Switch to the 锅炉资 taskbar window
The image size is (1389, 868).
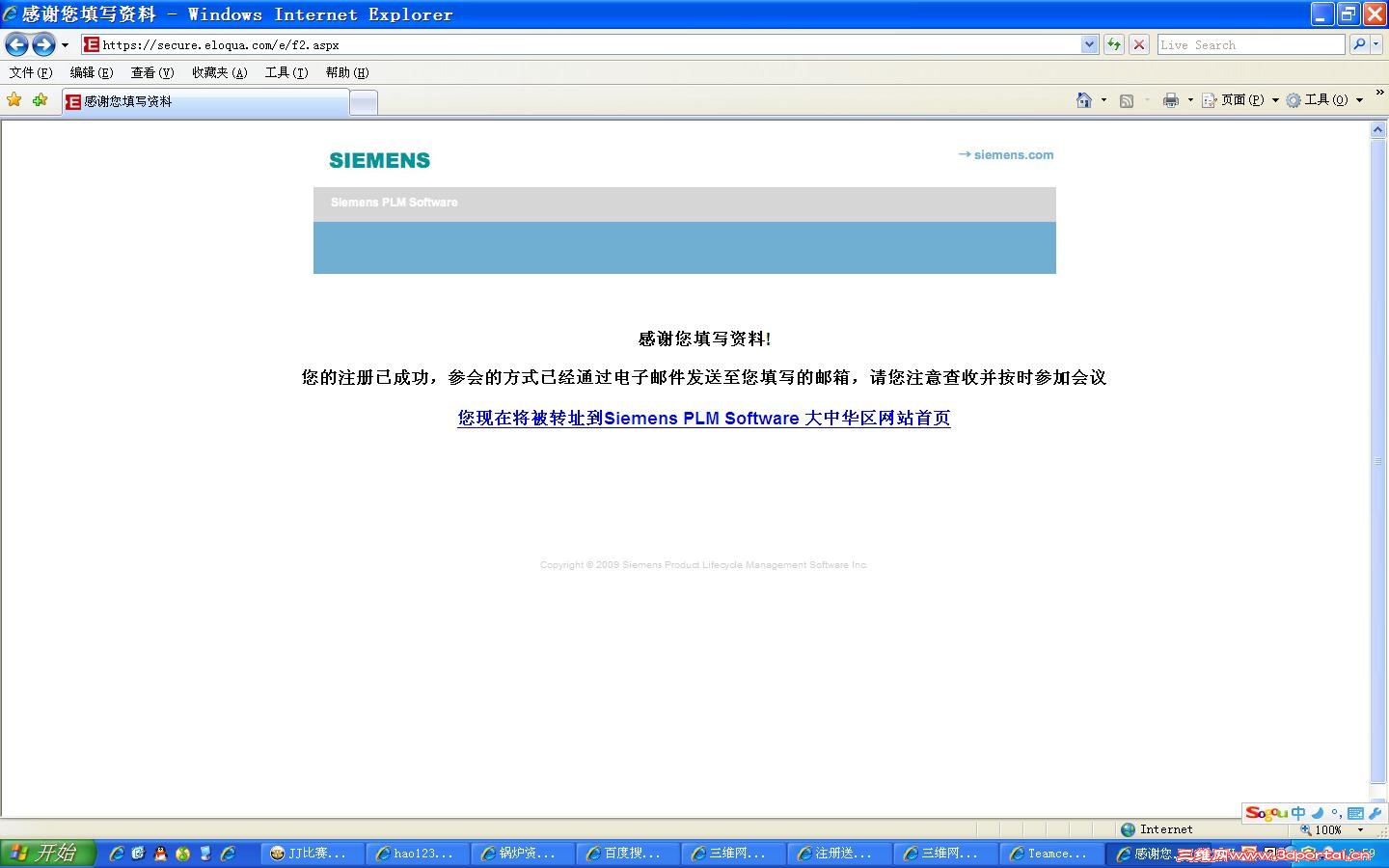tap(524, 854)
